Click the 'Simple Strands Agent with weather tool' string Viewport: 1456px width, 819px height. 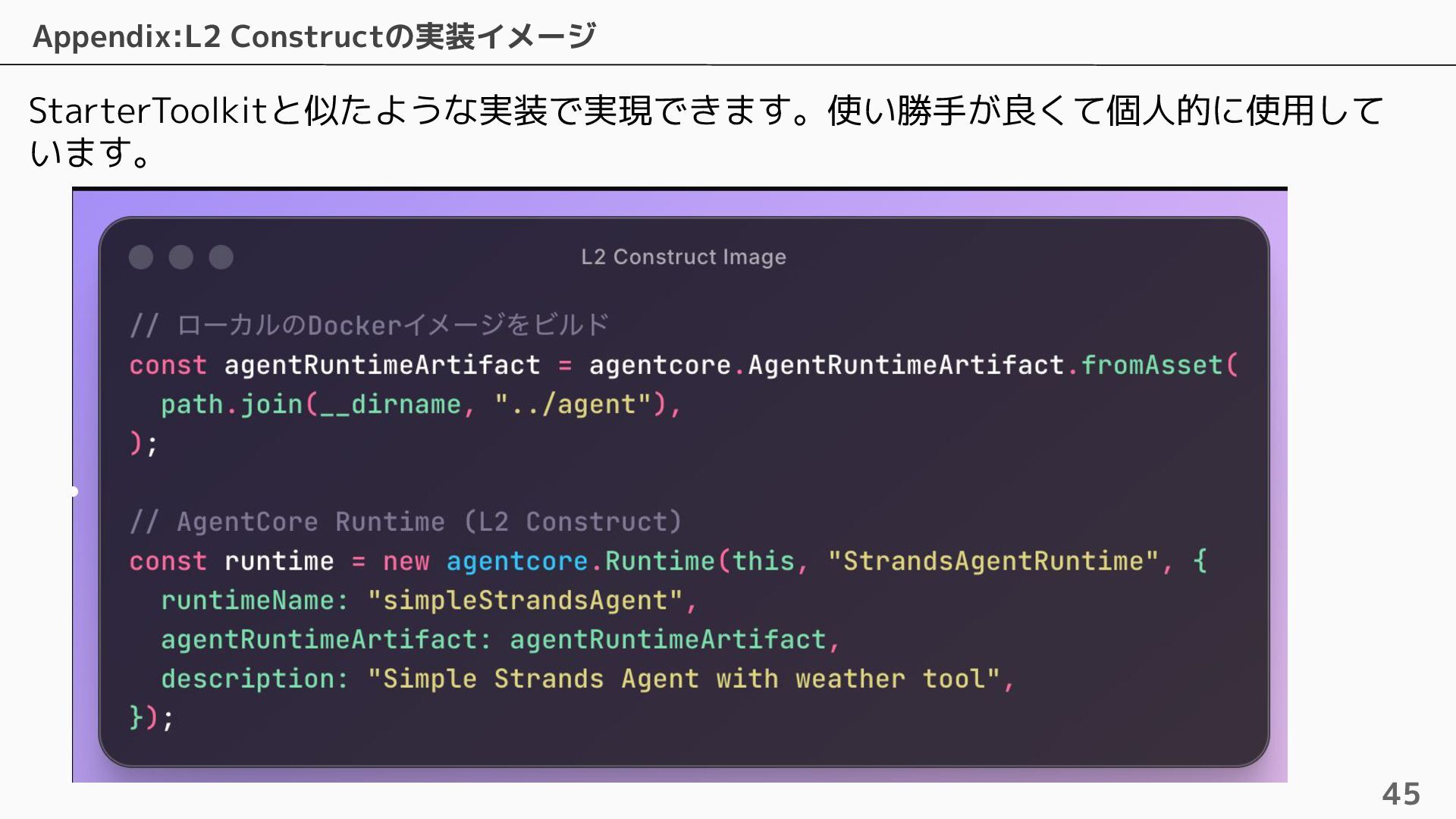[x=683, y=679]
